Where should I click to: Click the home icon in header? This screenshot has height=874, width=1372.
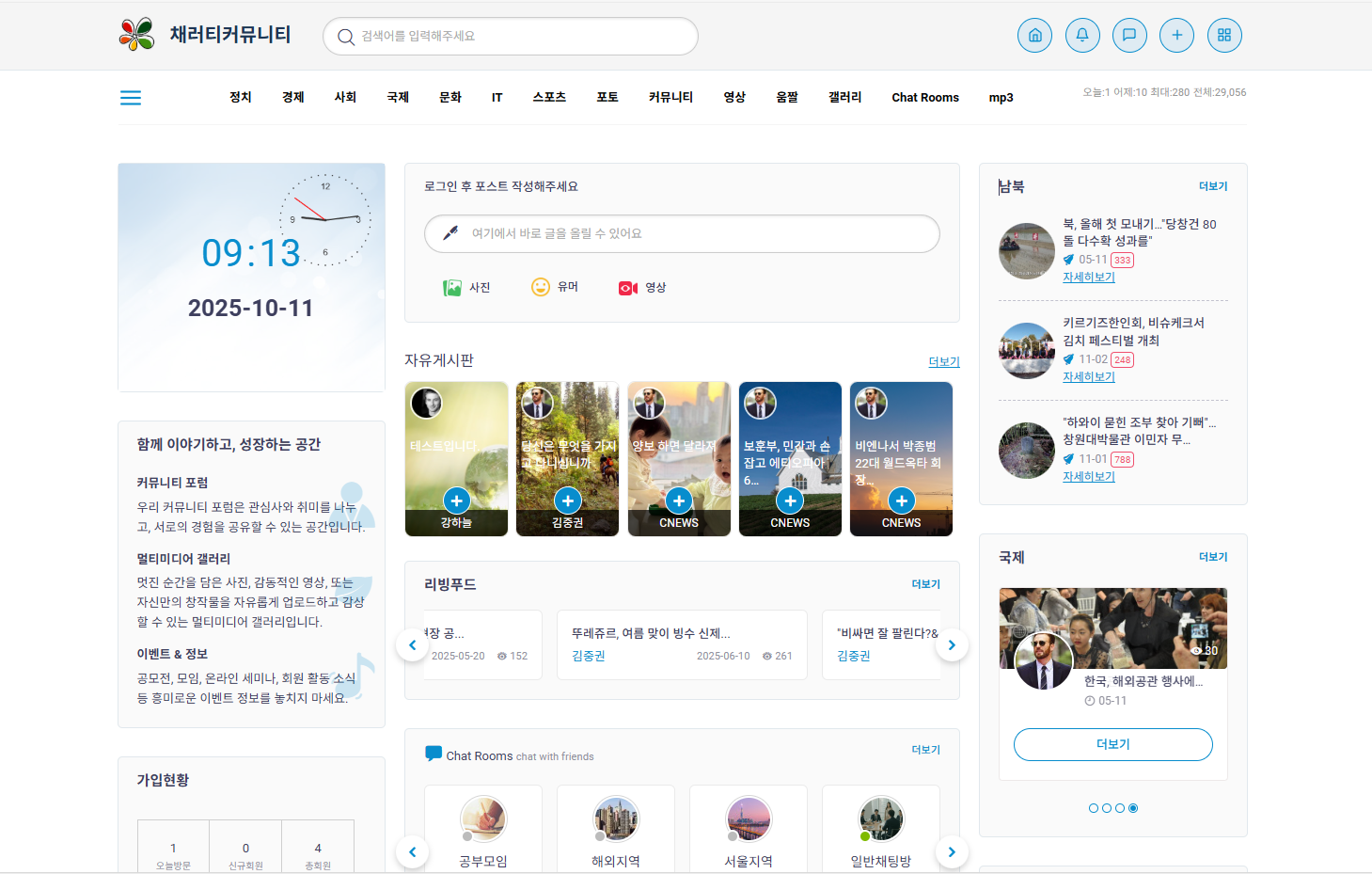coord(1034,36)
